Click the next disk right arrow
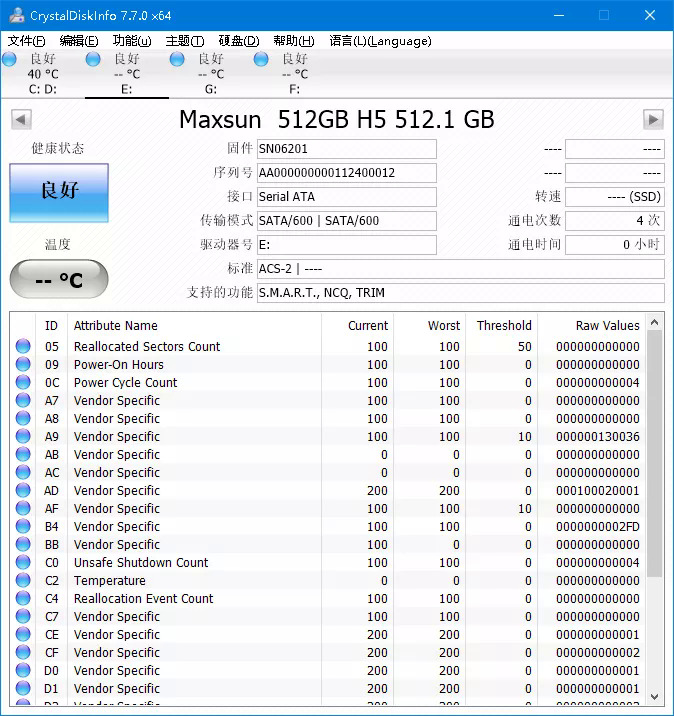 [653, 120]
